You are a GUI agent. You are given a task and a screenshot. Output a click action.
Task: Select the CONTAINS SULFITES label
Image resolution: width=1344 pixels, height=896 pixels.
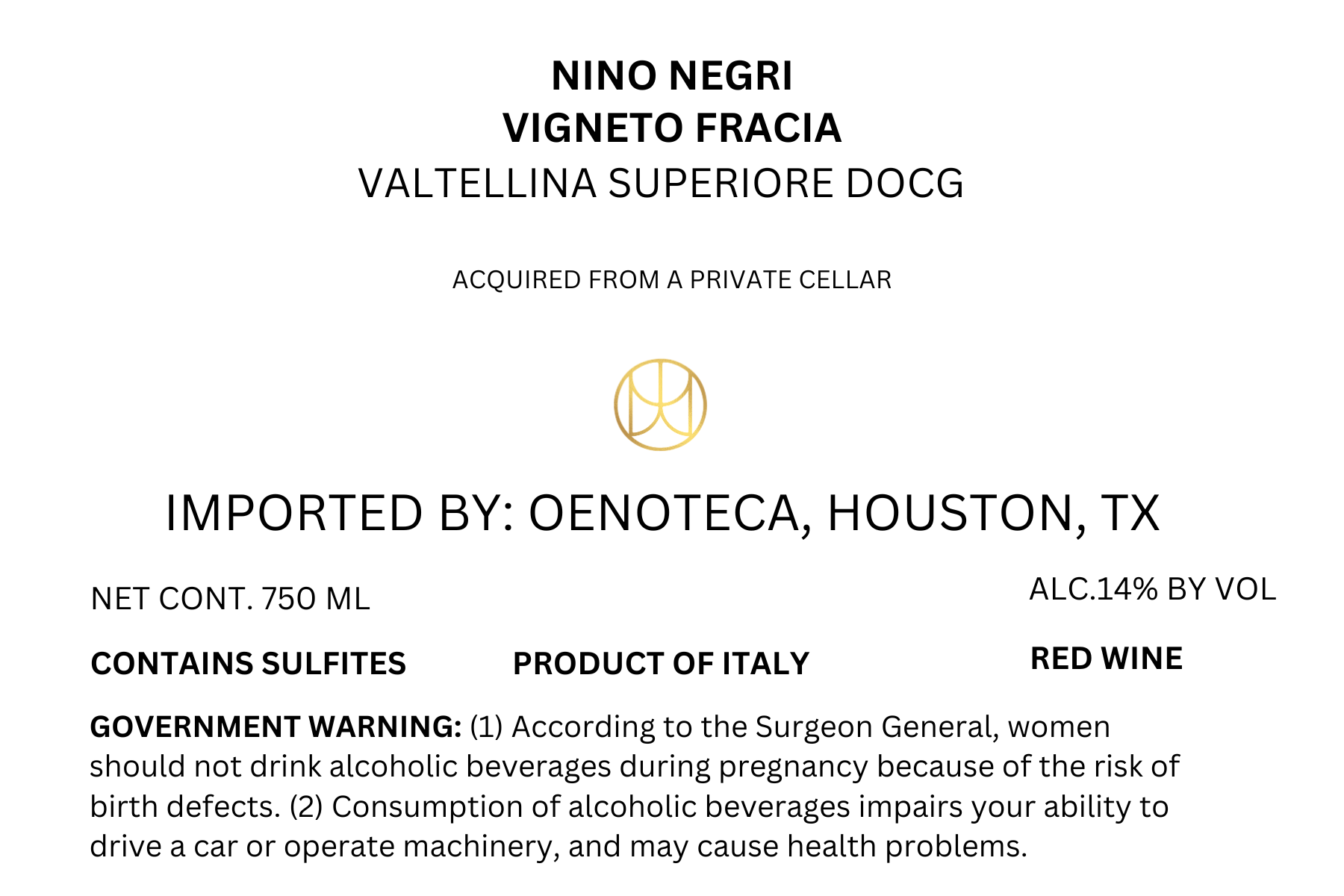point(248,664)
